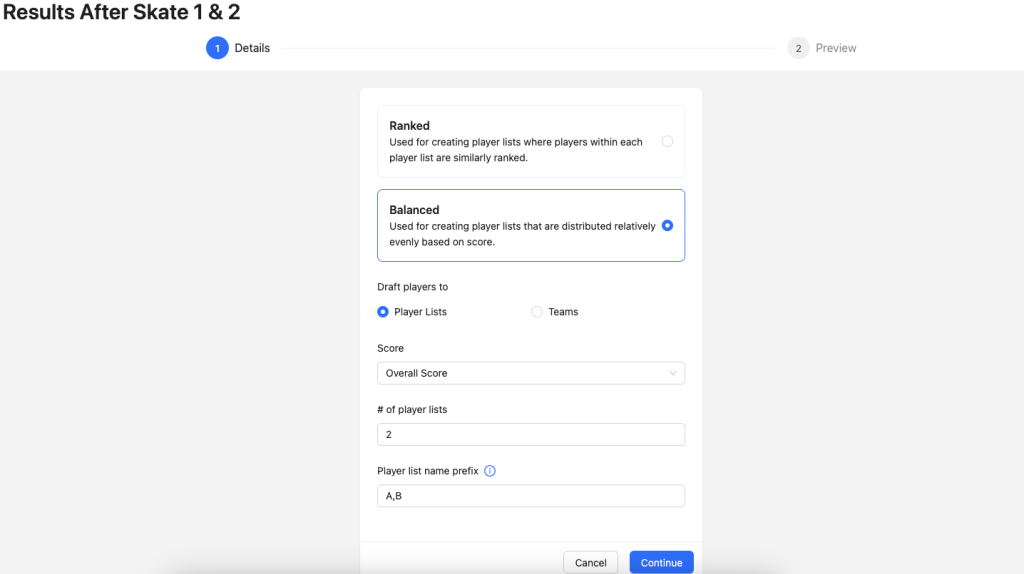This screenshot has width=1024, height=574.
Task: Choose the Teams draft option
Action: [537, 312]
